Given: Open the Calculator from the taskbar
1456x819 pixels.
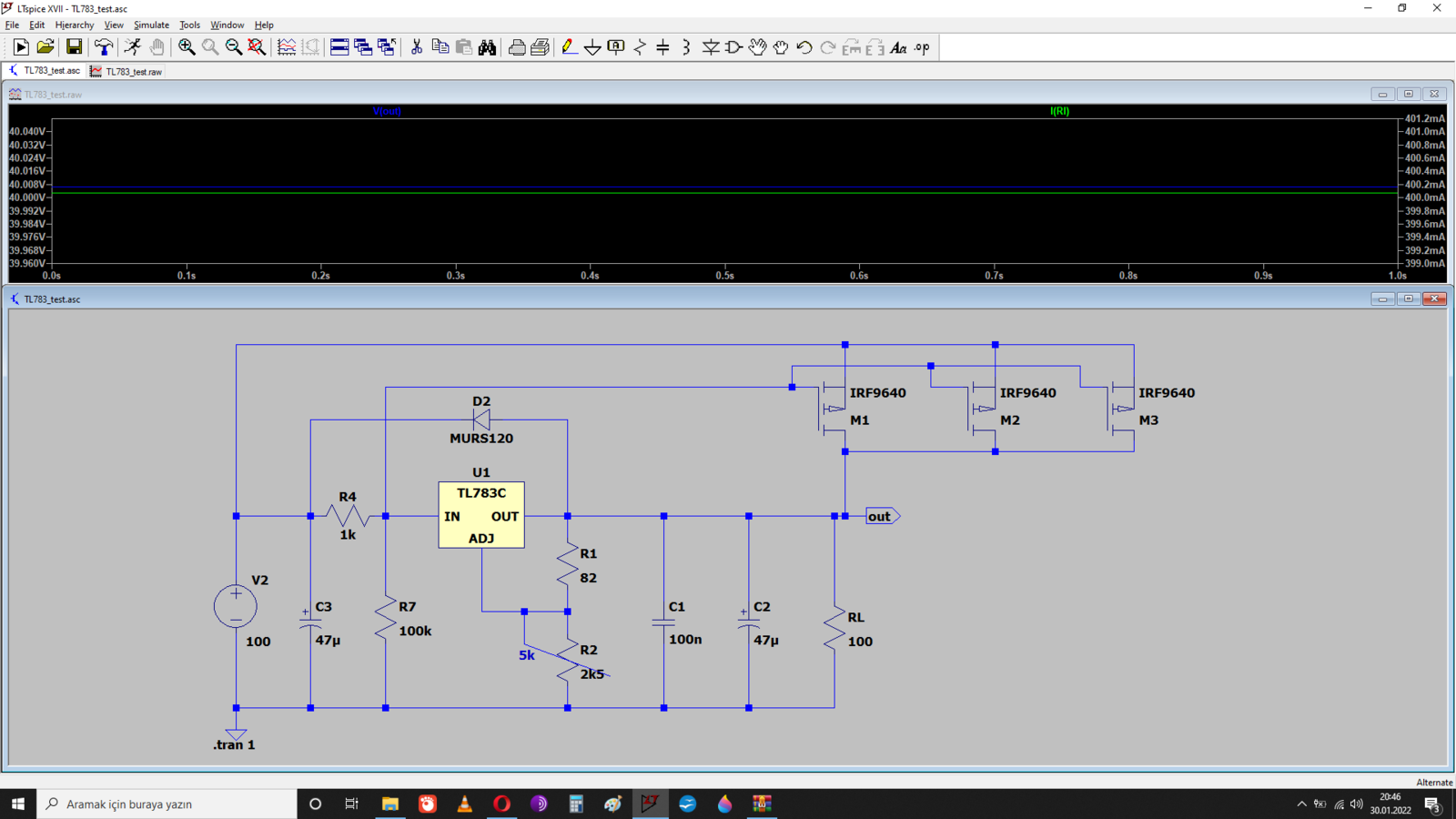Looking at the screenshot, I should (576, 804).
